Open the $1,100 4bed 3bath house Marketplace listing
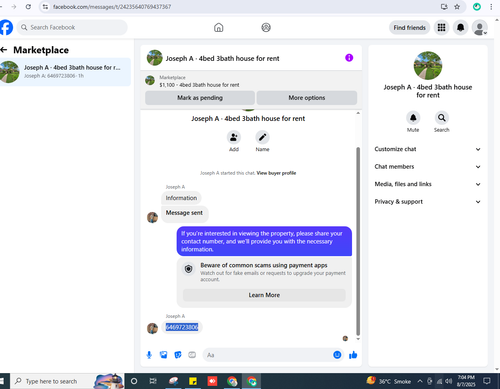Screen dimensions: 500x389 click(x=199, y=85)
